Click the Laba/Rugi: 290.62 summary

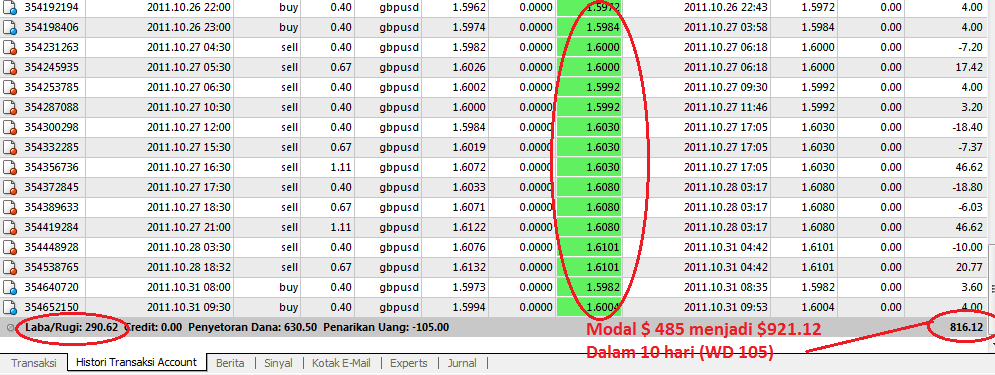point(72,328)
